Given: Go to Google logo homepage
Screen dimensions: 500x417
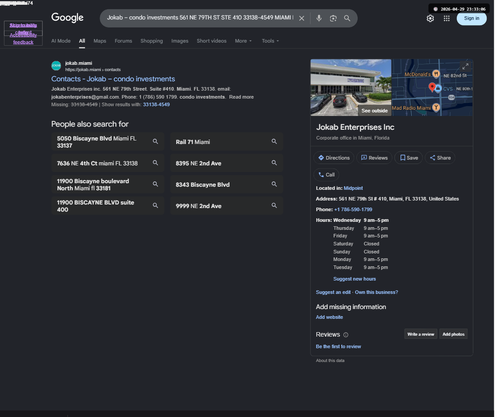Looking at the screenshot, I should 67,18.
